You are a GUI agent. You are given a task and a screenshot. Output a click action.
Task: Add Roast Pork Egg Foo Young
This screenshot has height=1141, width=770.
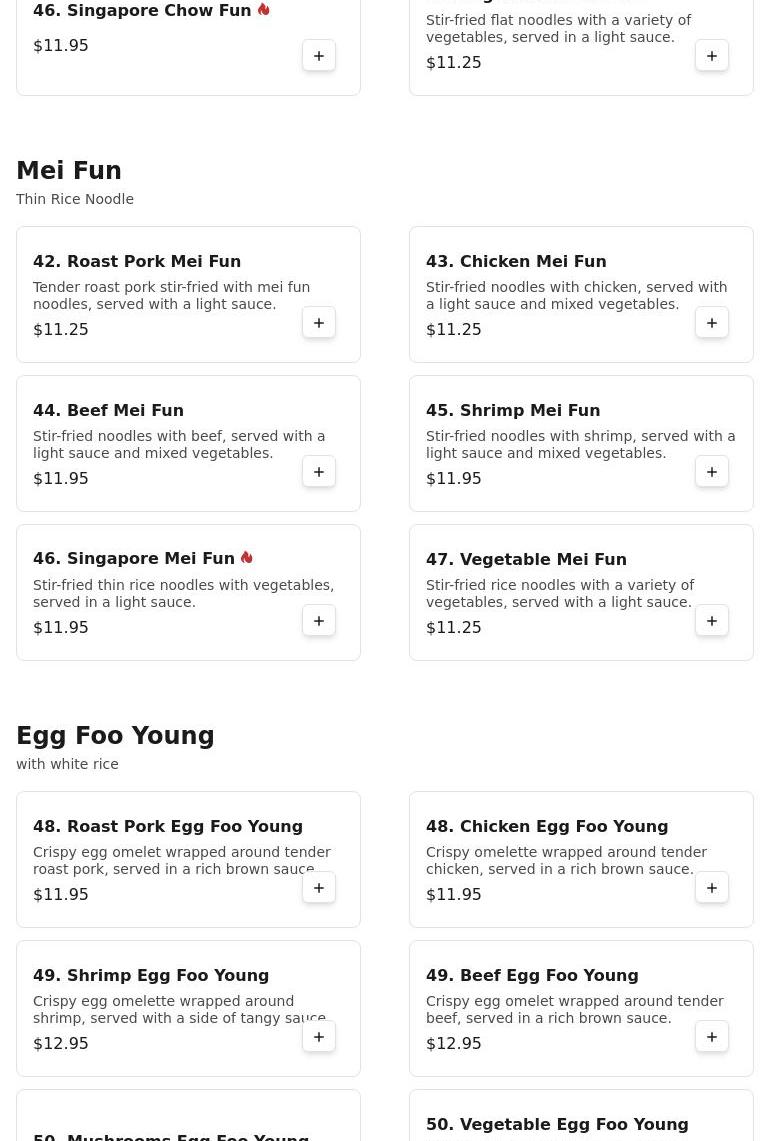[319, 888]
